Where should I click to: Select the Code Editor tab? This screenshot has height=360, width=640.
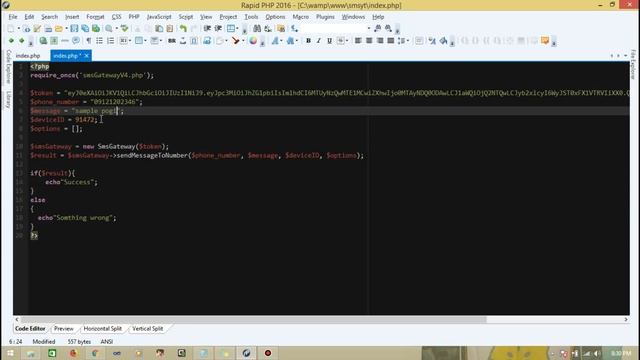click(30, 329)
